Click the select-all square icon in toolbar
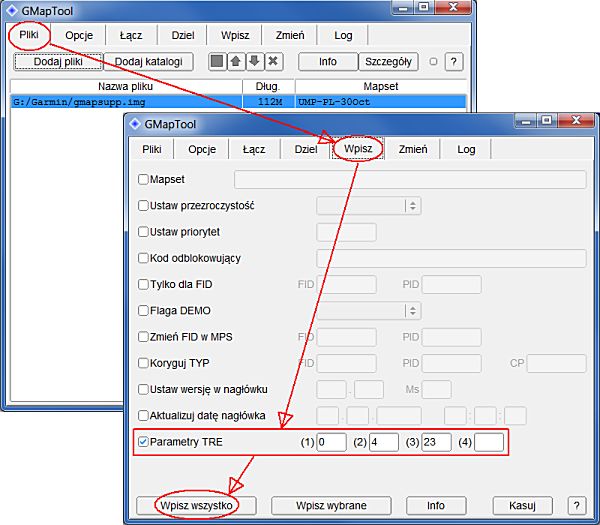 click(217, 62)
